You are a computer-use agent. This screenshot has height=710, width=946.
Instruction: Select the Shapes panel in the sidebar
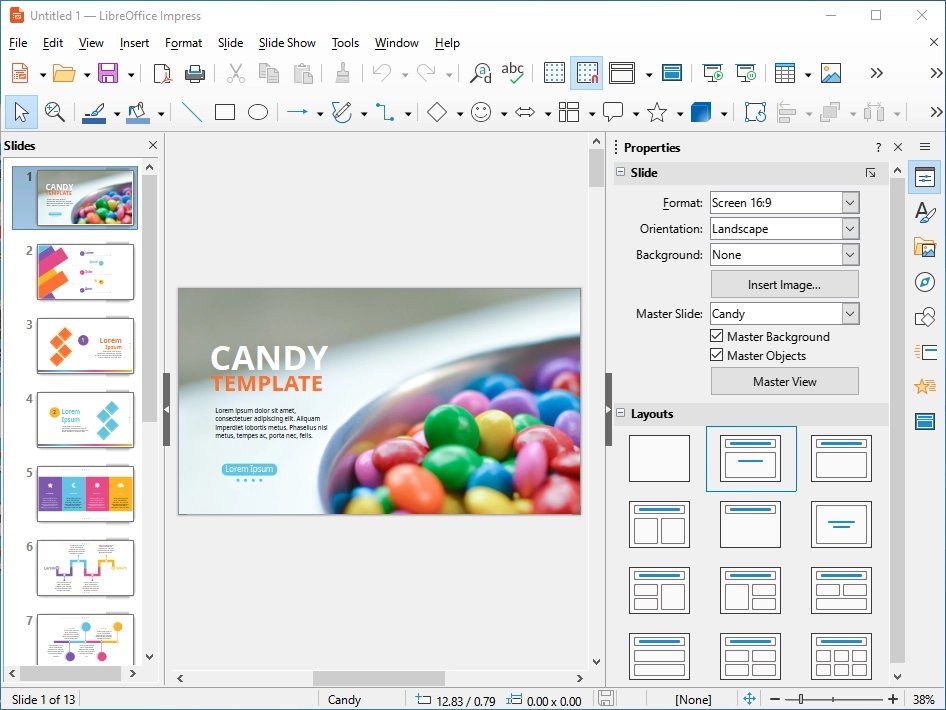924,316
